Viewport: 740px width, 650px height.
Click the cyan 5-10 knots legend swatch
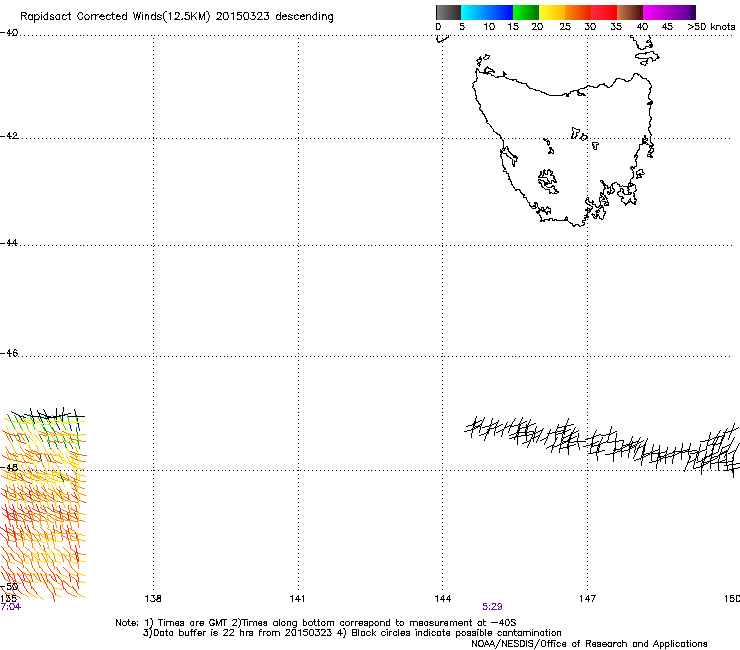(474, 12)
